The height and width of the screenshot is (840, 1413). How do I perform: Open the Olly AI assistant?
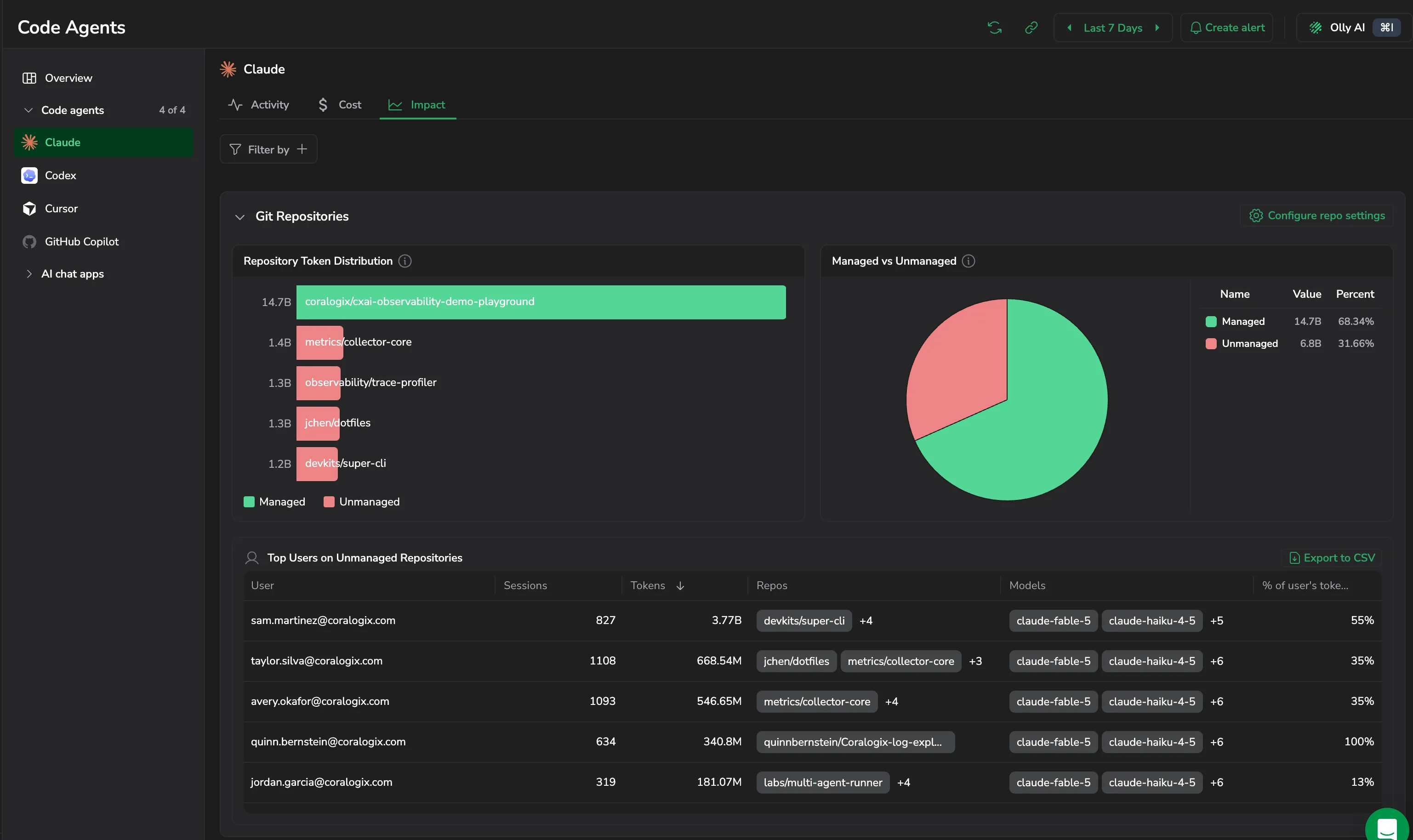(1354, 28)
